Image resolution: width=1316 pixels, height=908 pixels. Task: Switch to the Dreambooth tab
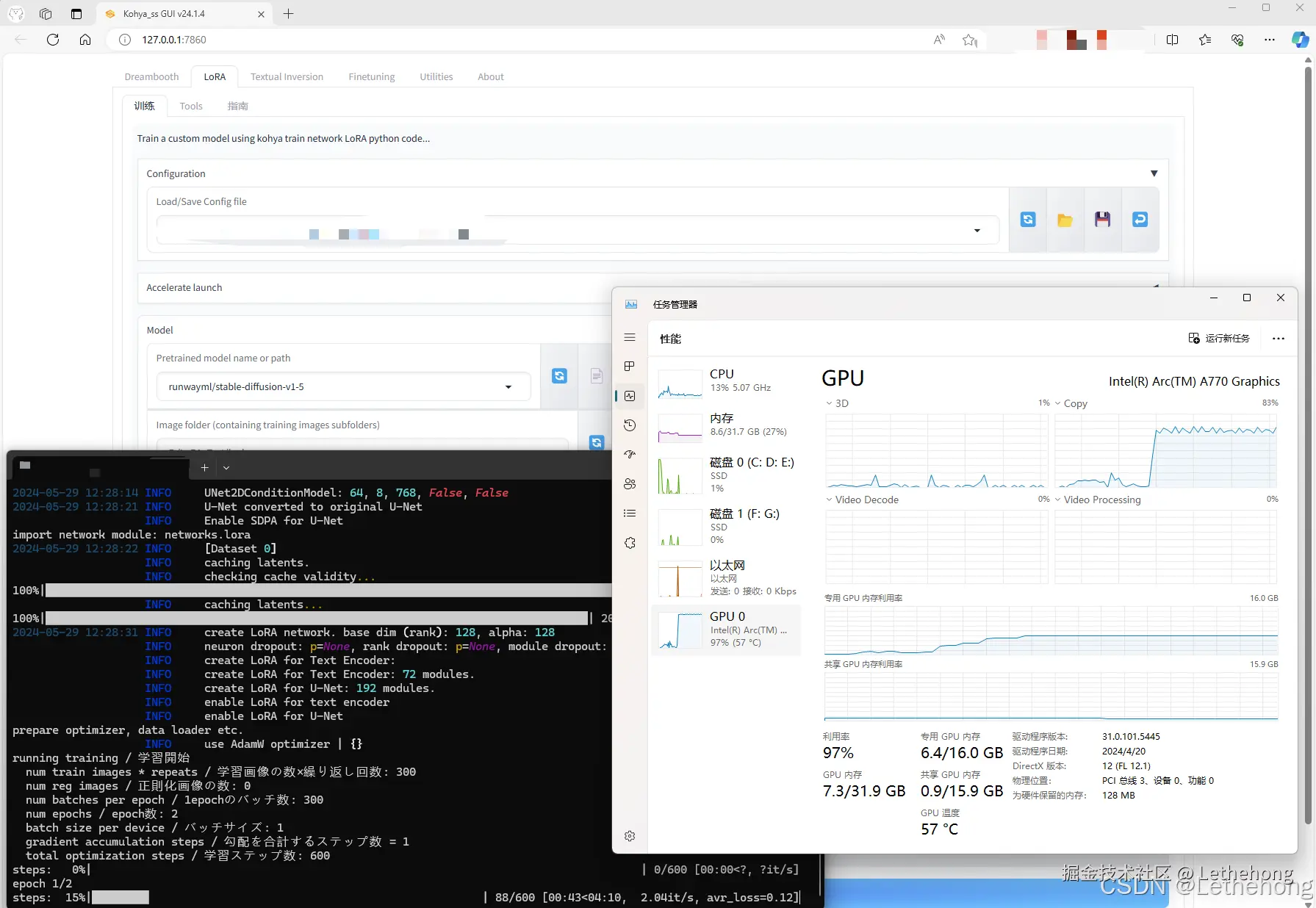pyautogui.click(x=151, y=76)
